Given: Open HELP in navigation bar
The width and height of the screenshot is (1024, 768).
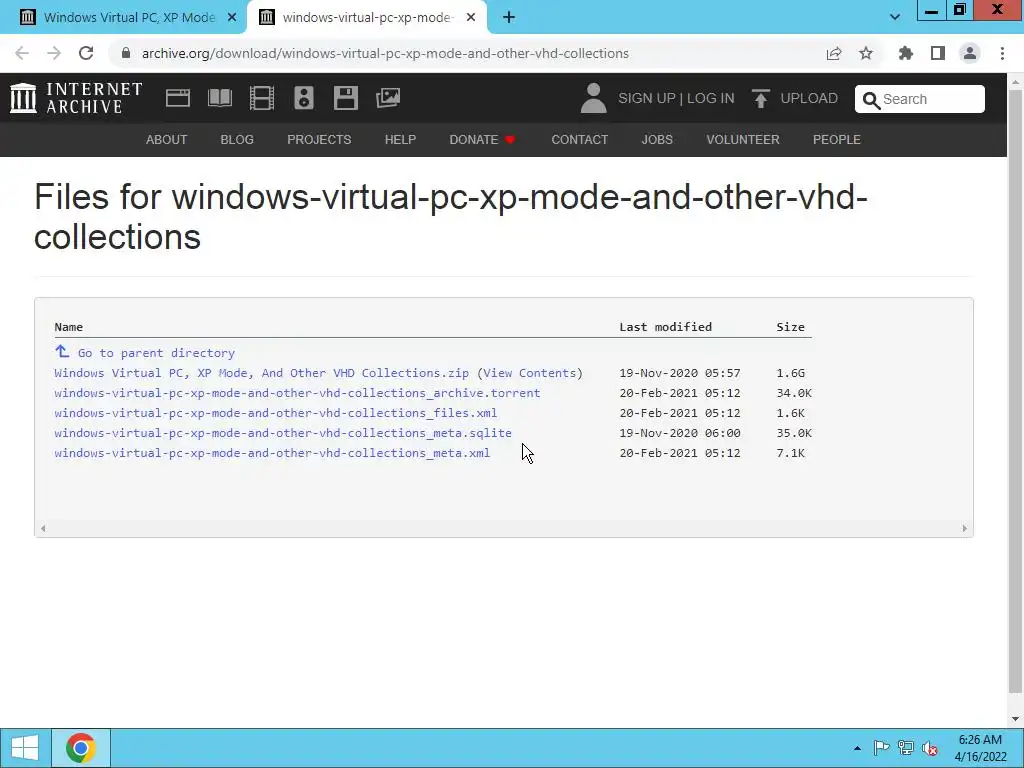Looking at the screenshot, I should coord(400,140).
